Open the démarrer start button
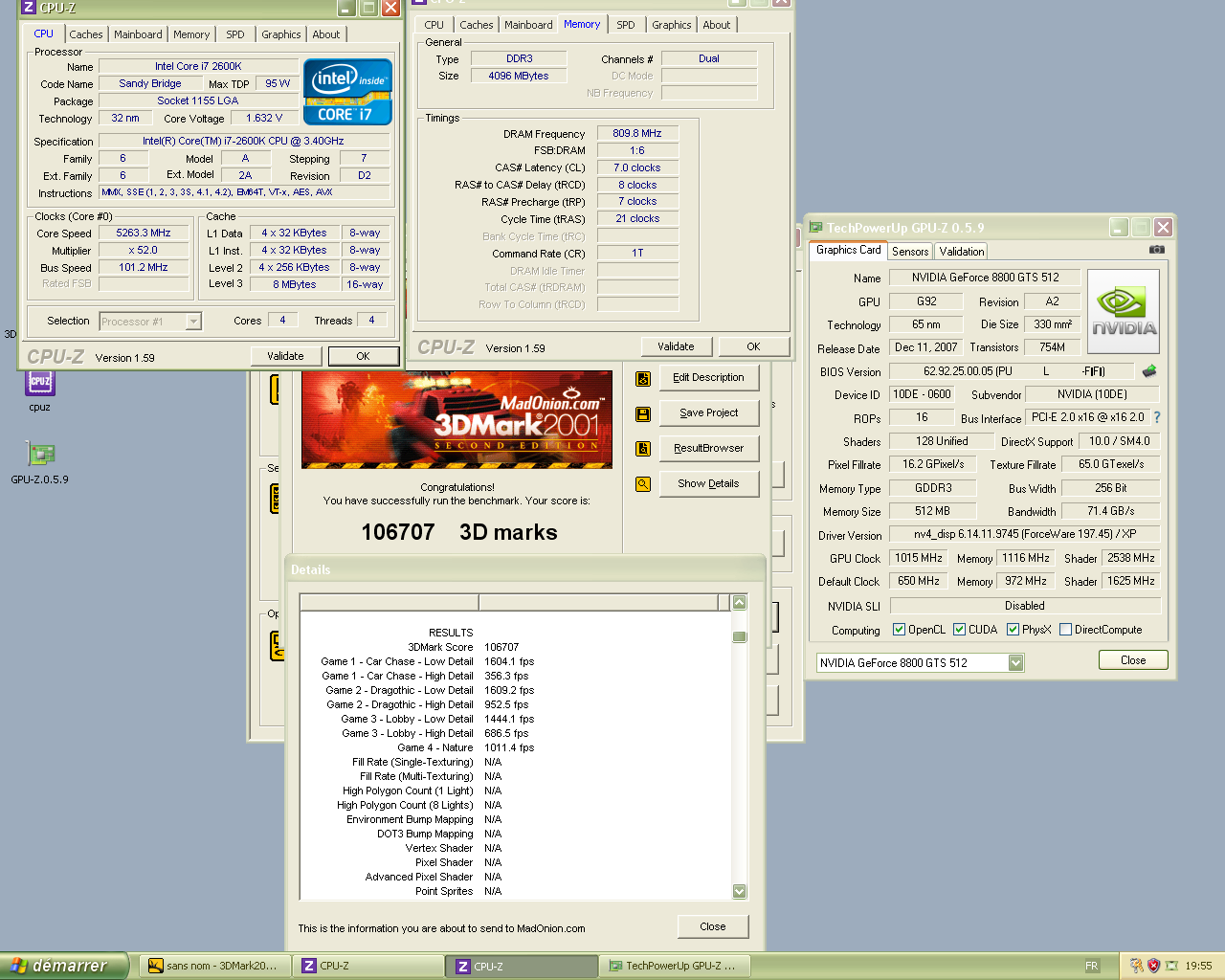The image size is (1225, 980). [63, 966]
